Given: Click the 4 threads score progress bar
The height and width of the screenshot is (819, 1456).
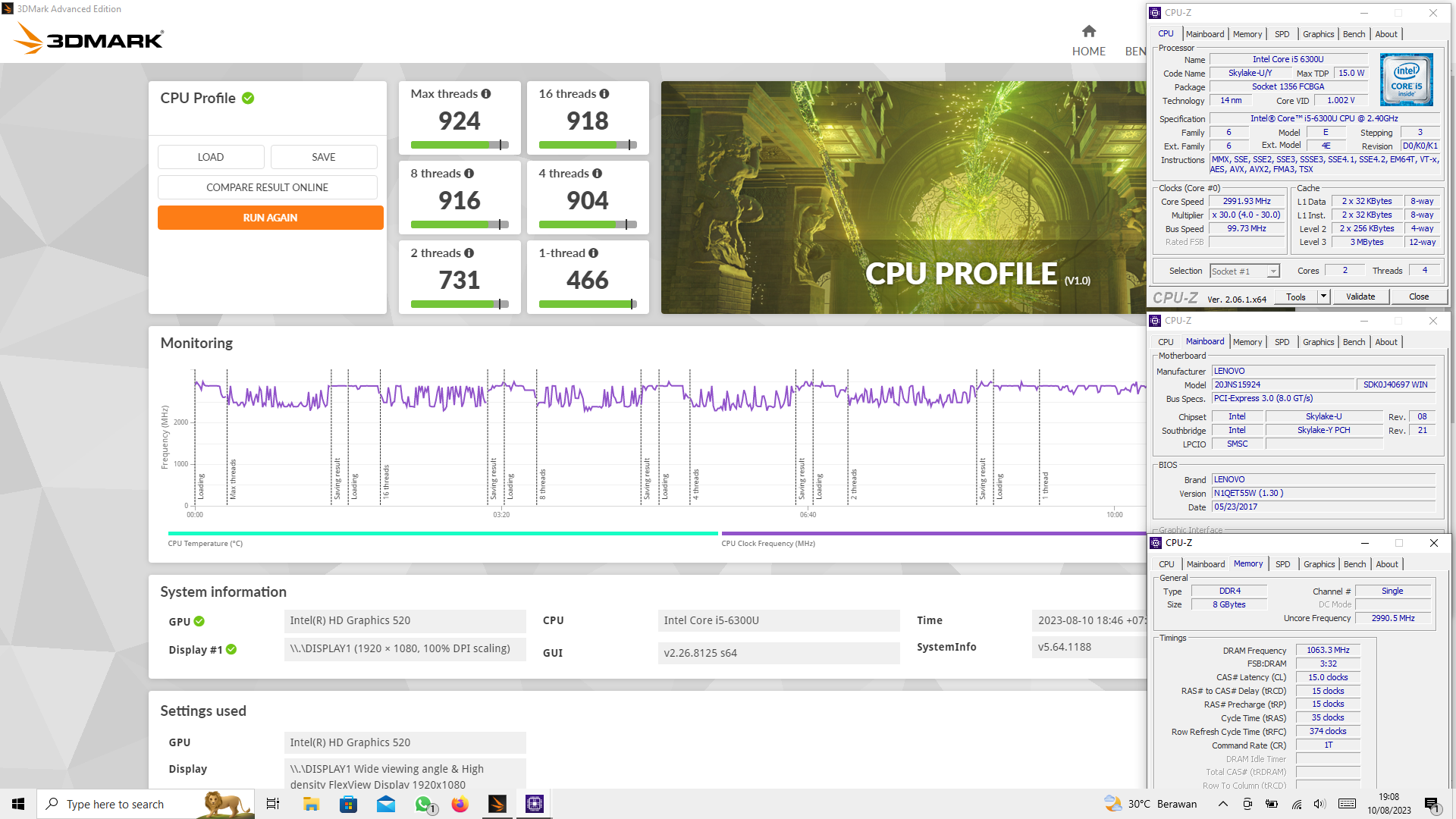Looking at the screenshot, I should (x=588, y=224).
